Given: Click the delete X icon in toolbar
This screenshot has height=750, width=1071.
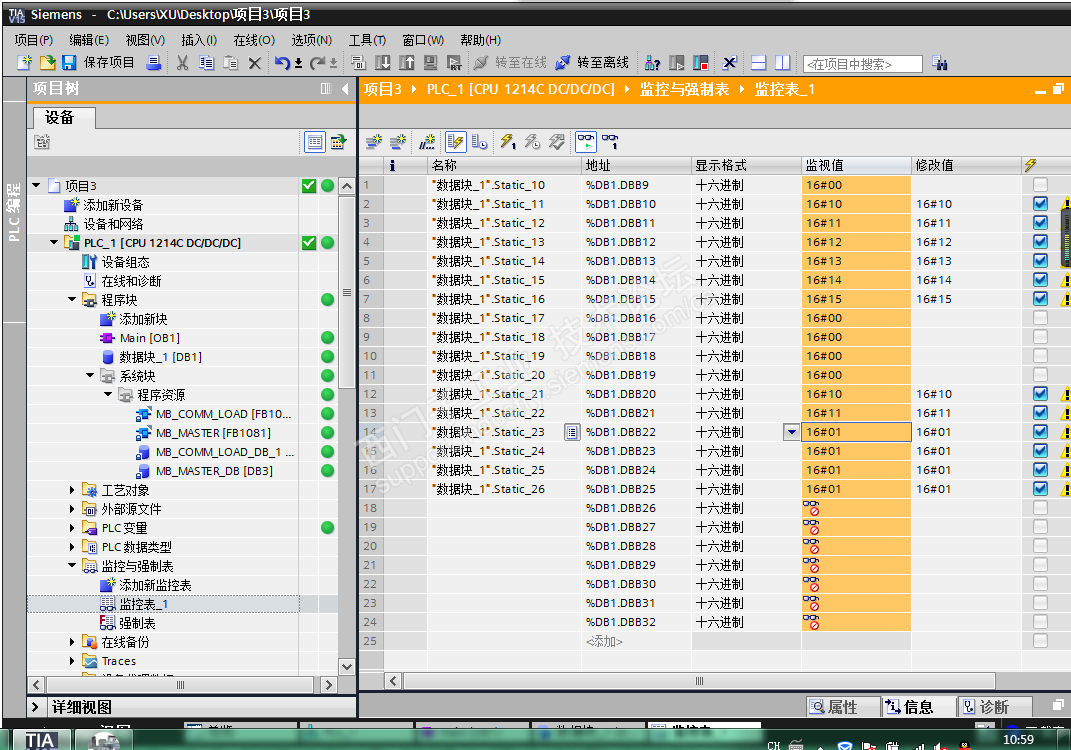Looking at the screenshot, I should pos(255,64).
